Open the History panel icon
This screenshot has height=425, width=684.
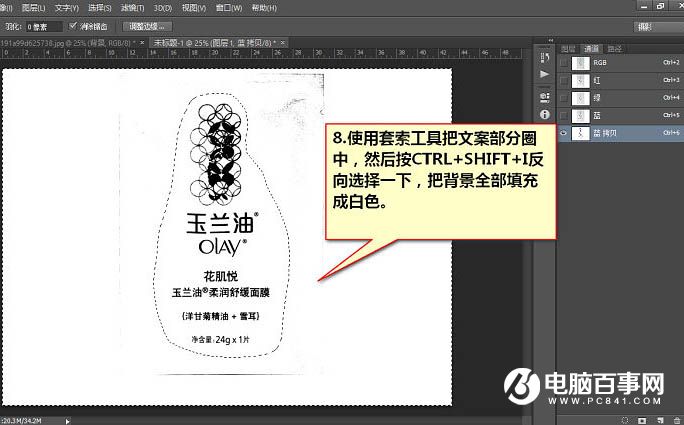pyautogui.click(x=544, y=58)
